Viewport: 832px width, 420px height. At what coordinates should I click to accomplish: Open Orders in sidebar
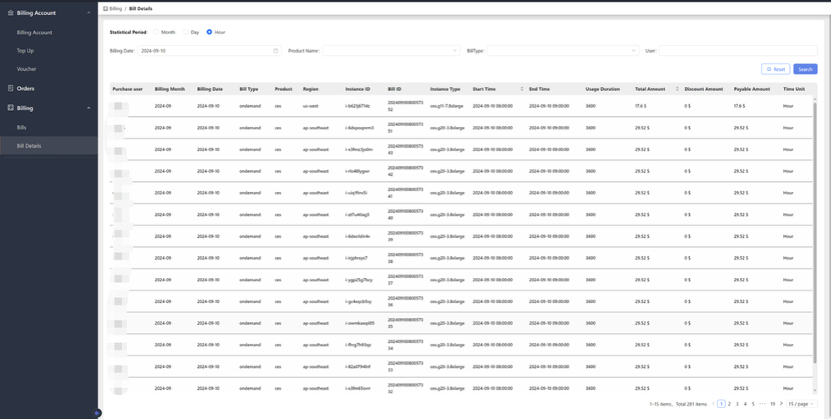(25, 89)
